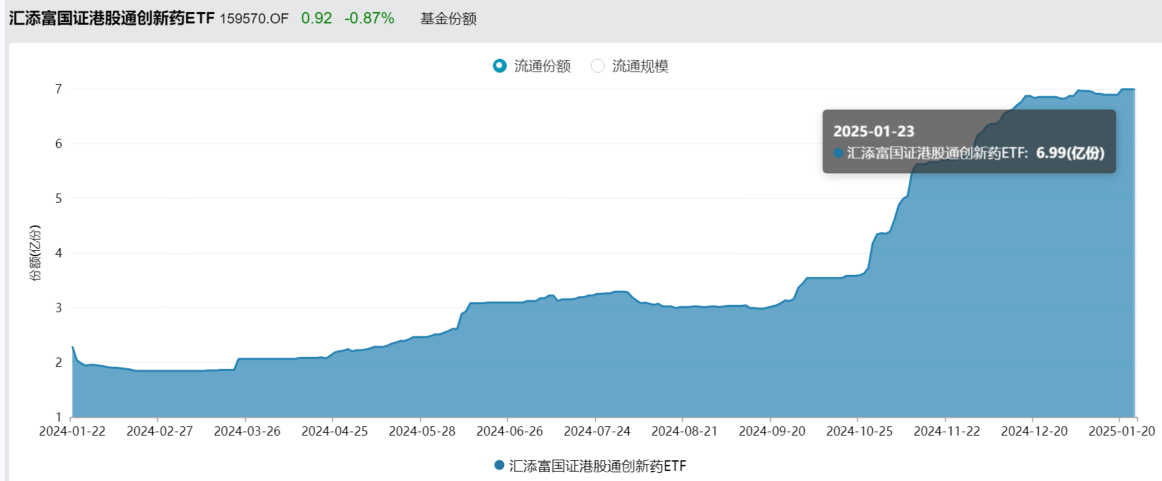Click the change percentage -0.87%

pos(369,19)
